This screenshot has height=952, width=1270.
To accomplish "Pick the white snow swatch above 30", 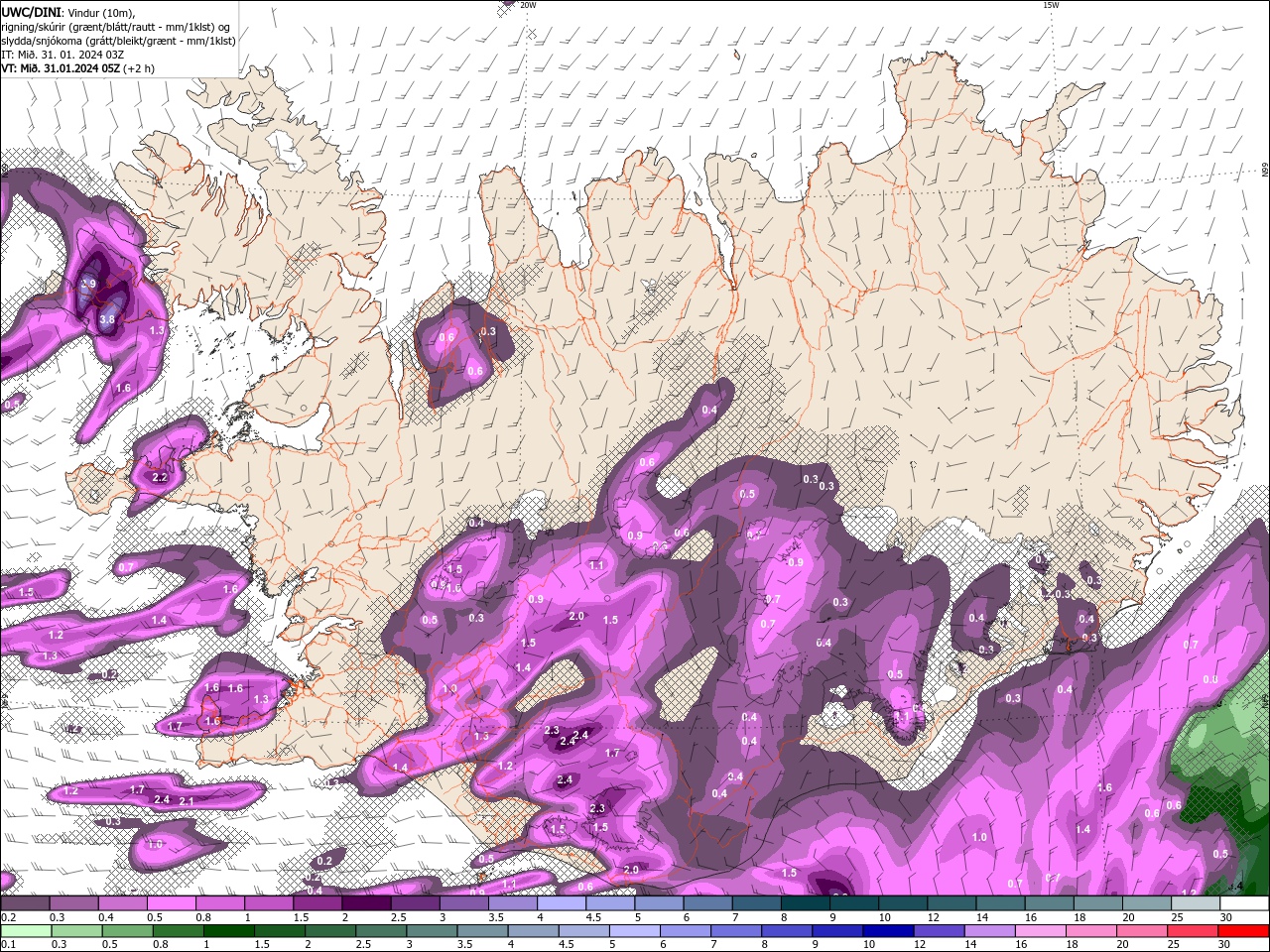I will click(x=1243, y=903).
